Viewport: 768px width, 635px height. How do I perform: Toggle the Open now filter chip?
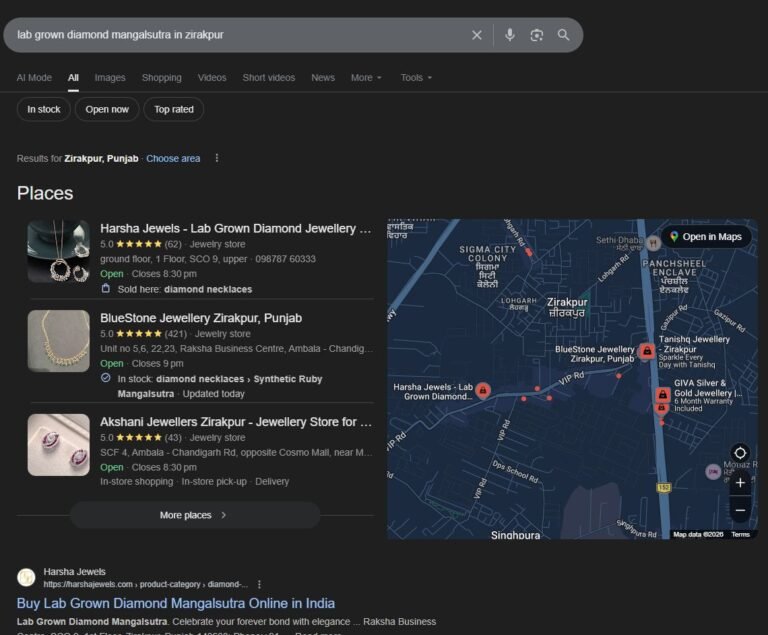pos(107,109)
